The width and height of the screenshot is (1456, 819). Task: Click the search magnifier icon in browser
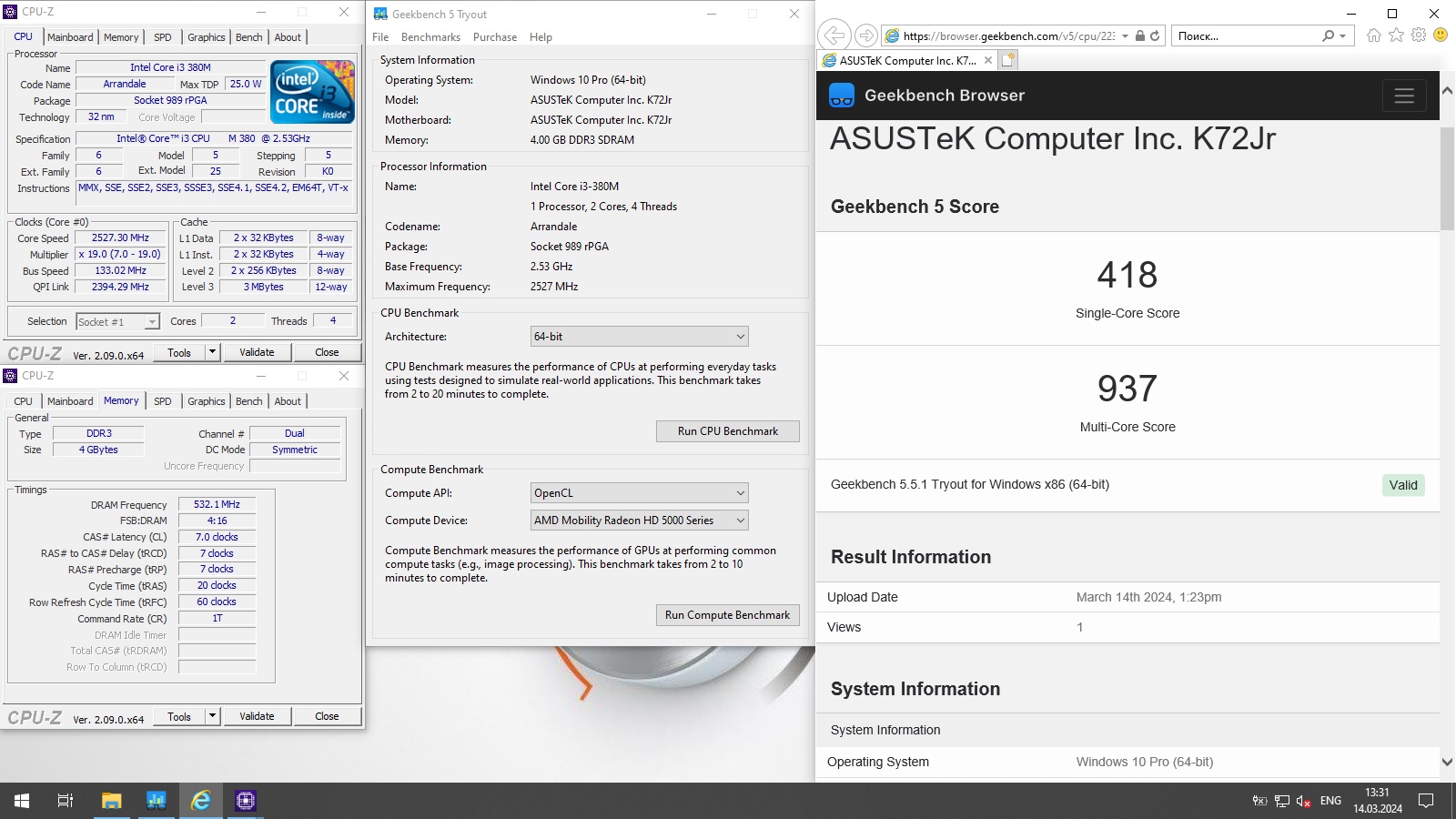pos(1329,35)
